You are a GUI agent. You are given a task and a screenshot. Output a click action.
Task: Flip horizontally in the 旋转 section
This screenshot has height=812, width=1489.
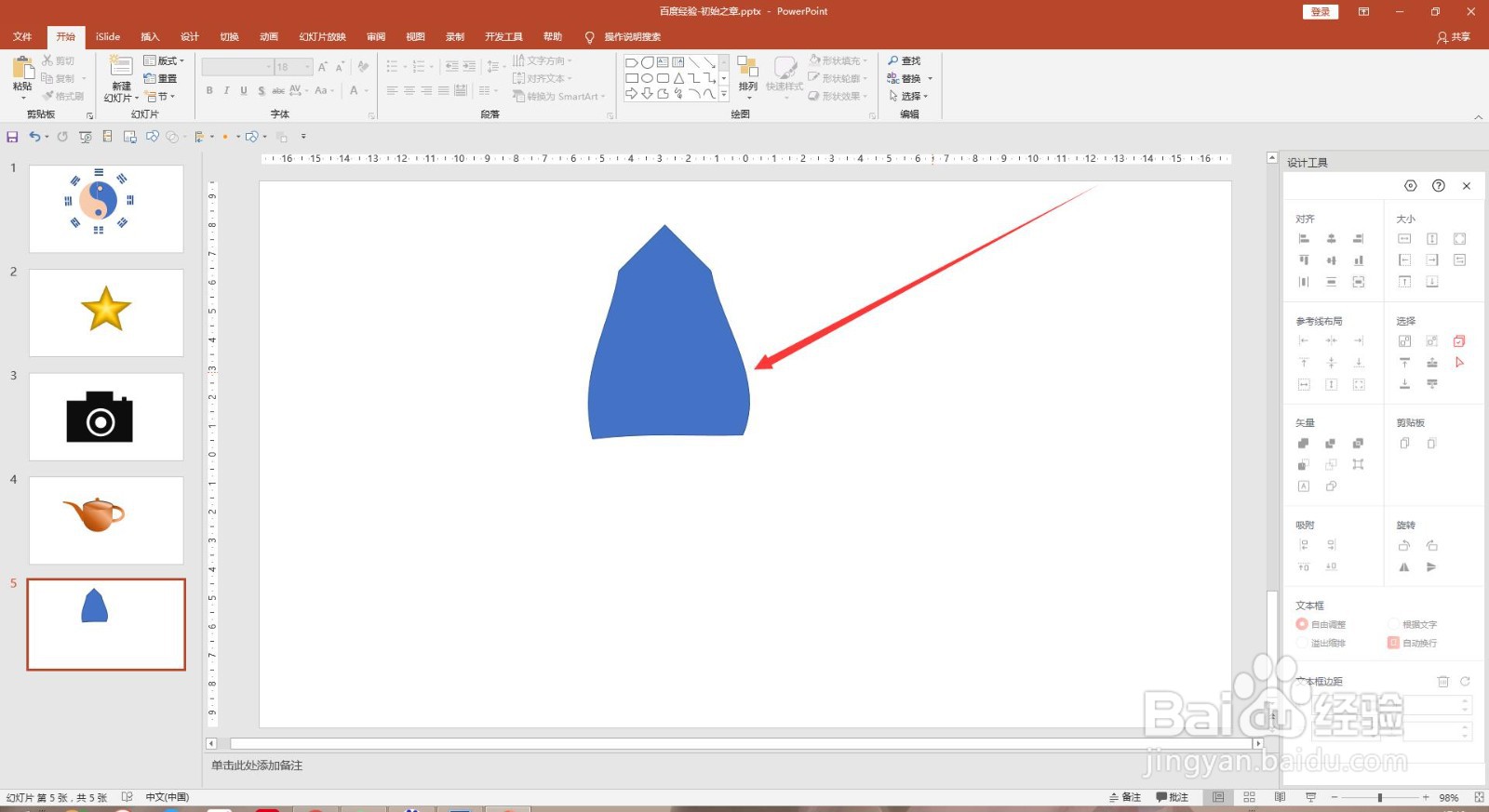(1404, 566)
